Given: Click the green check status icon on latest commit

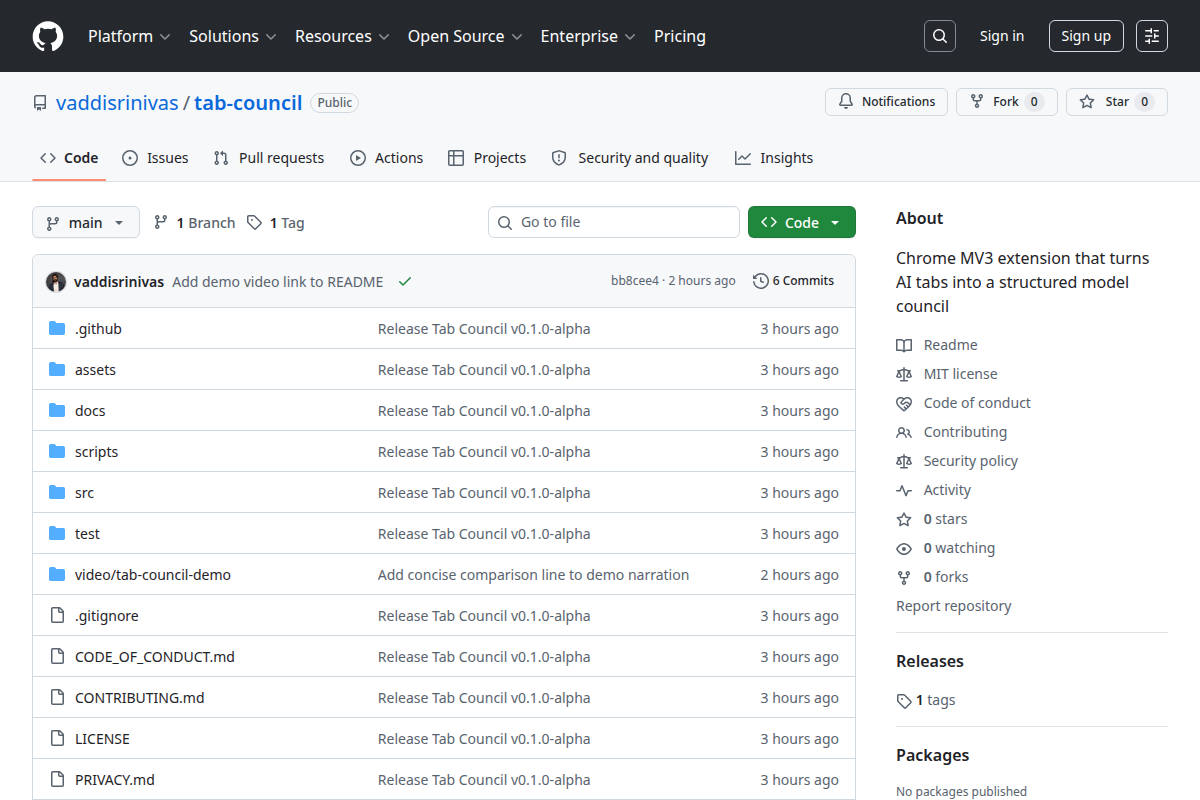Looking at the screenshot, I should click(405, 282).
